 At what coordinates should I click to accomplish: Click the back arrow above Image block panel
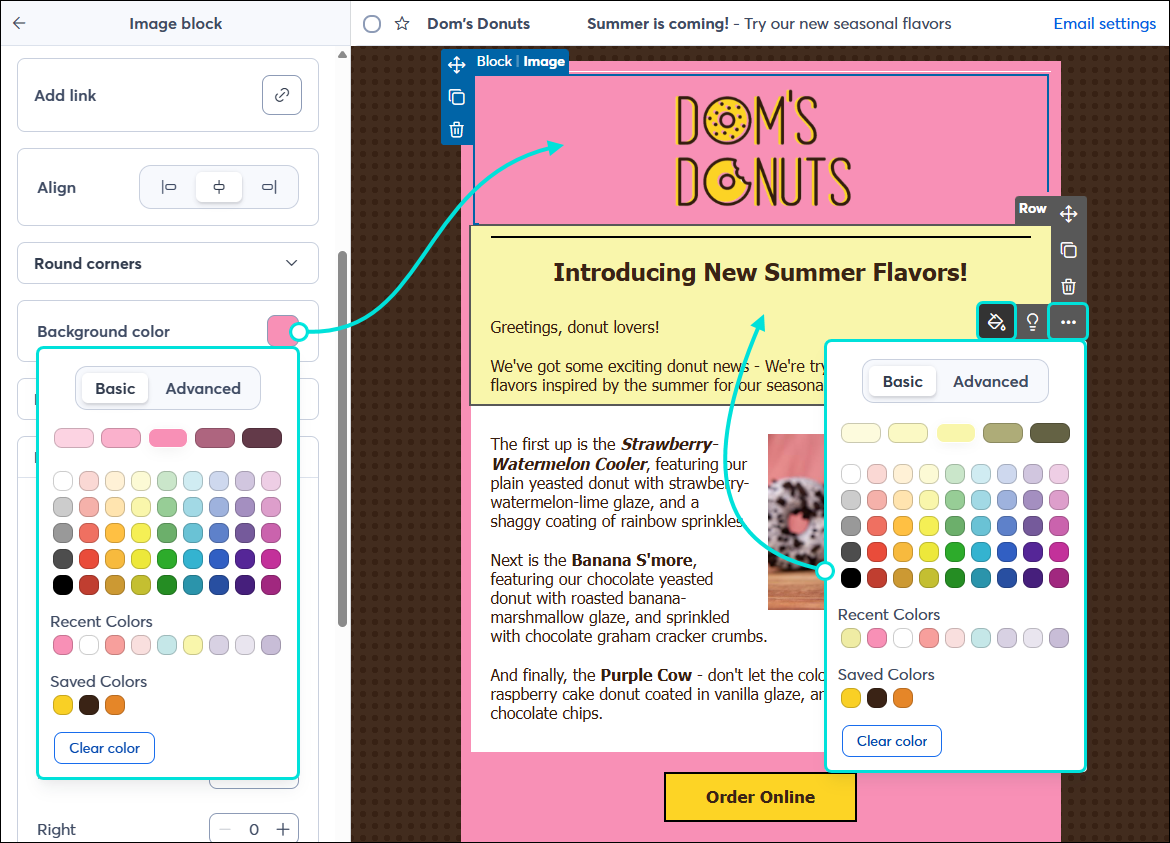click(x=20, y=22)
